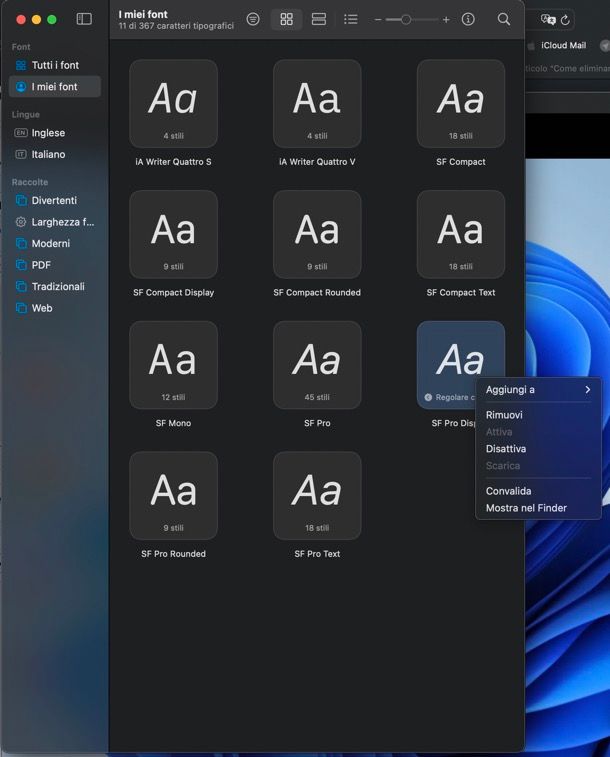Screen dimensions: 610x757
Task: Select Italiano language filter
Action: (x=55, y=154)
